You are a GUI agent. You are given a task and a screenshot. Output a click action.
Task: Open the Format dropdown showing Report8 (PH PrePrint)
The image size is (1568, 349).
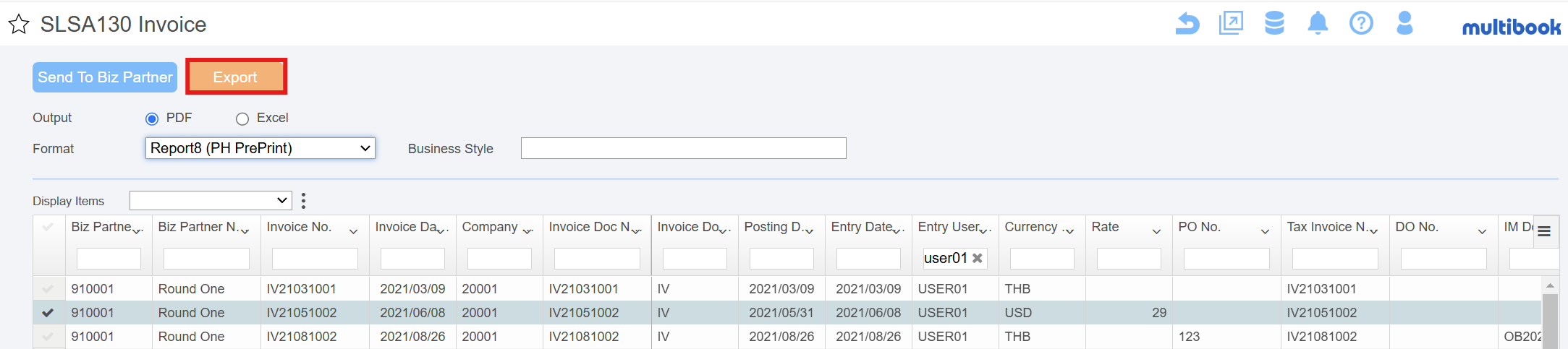pos(260,148)
